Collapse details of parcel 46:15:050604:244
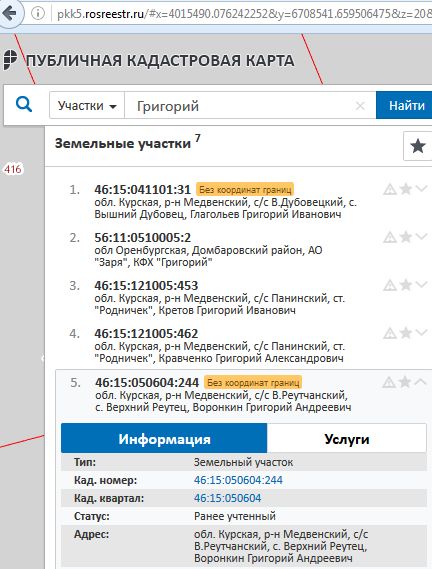This screenshot has height=569, width=432. (420, 382)
